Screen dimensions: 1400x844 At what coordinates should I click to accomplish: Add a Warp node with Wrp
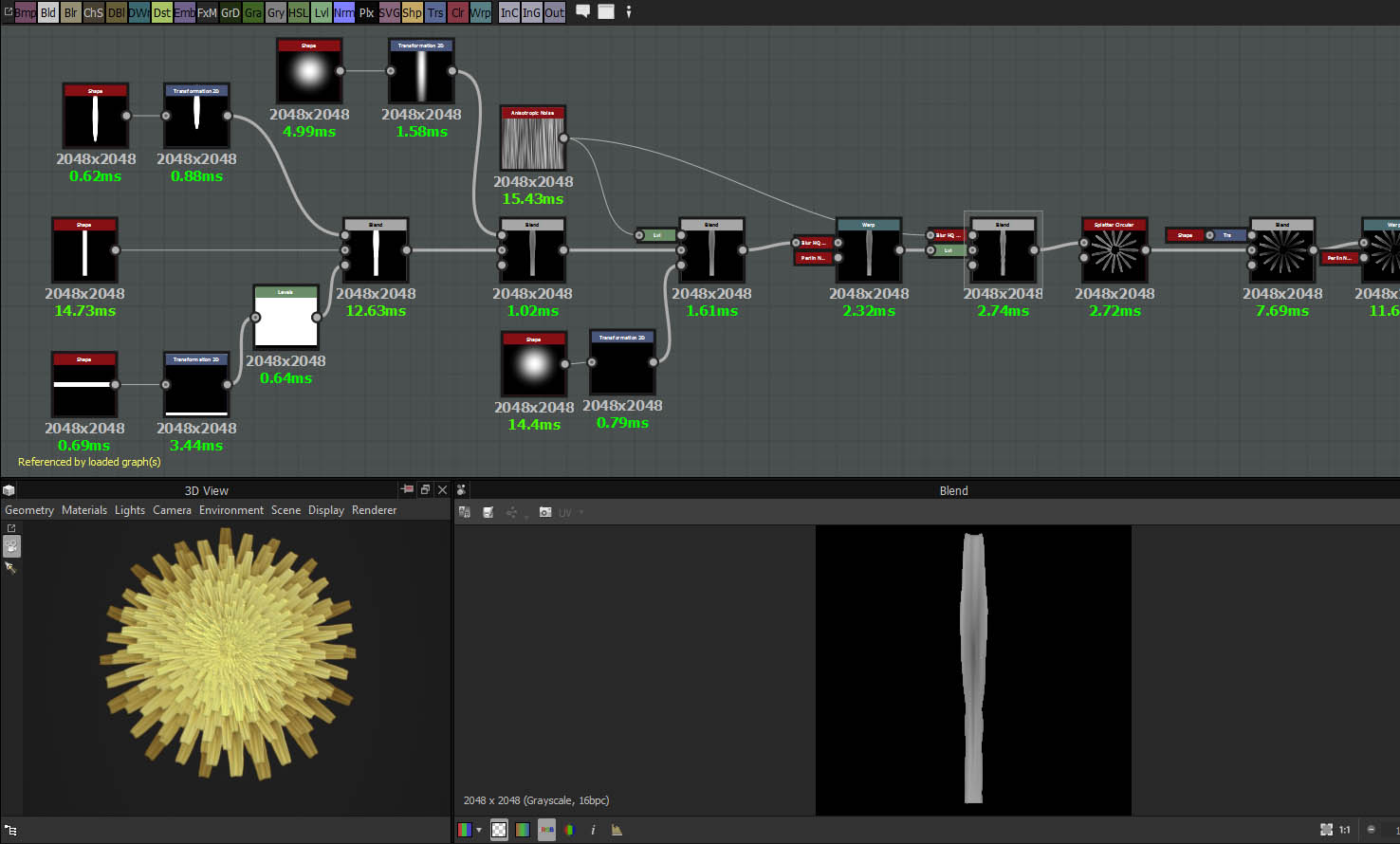[480, 12]
